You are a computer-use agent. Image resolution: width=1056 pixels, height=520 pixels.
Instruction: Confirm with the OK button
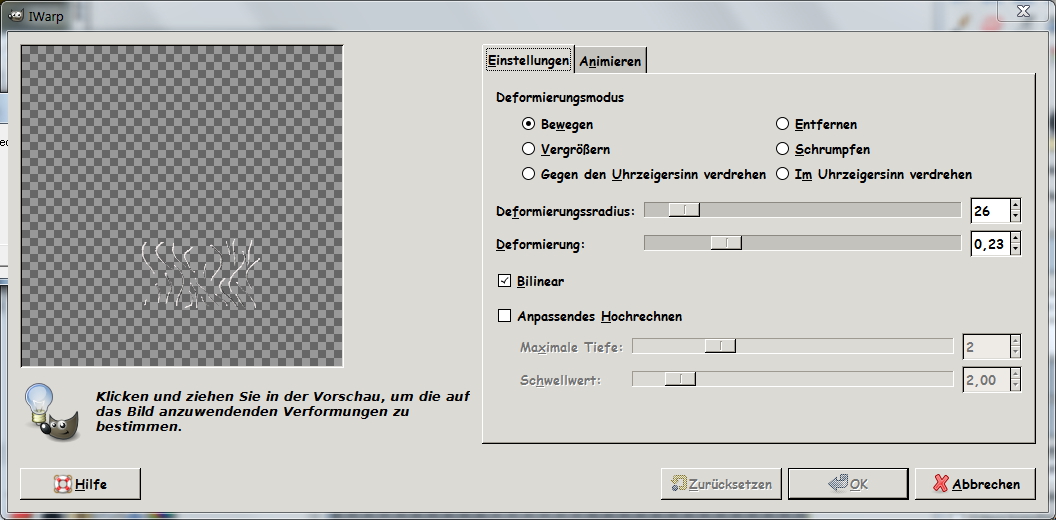(848, 484)
